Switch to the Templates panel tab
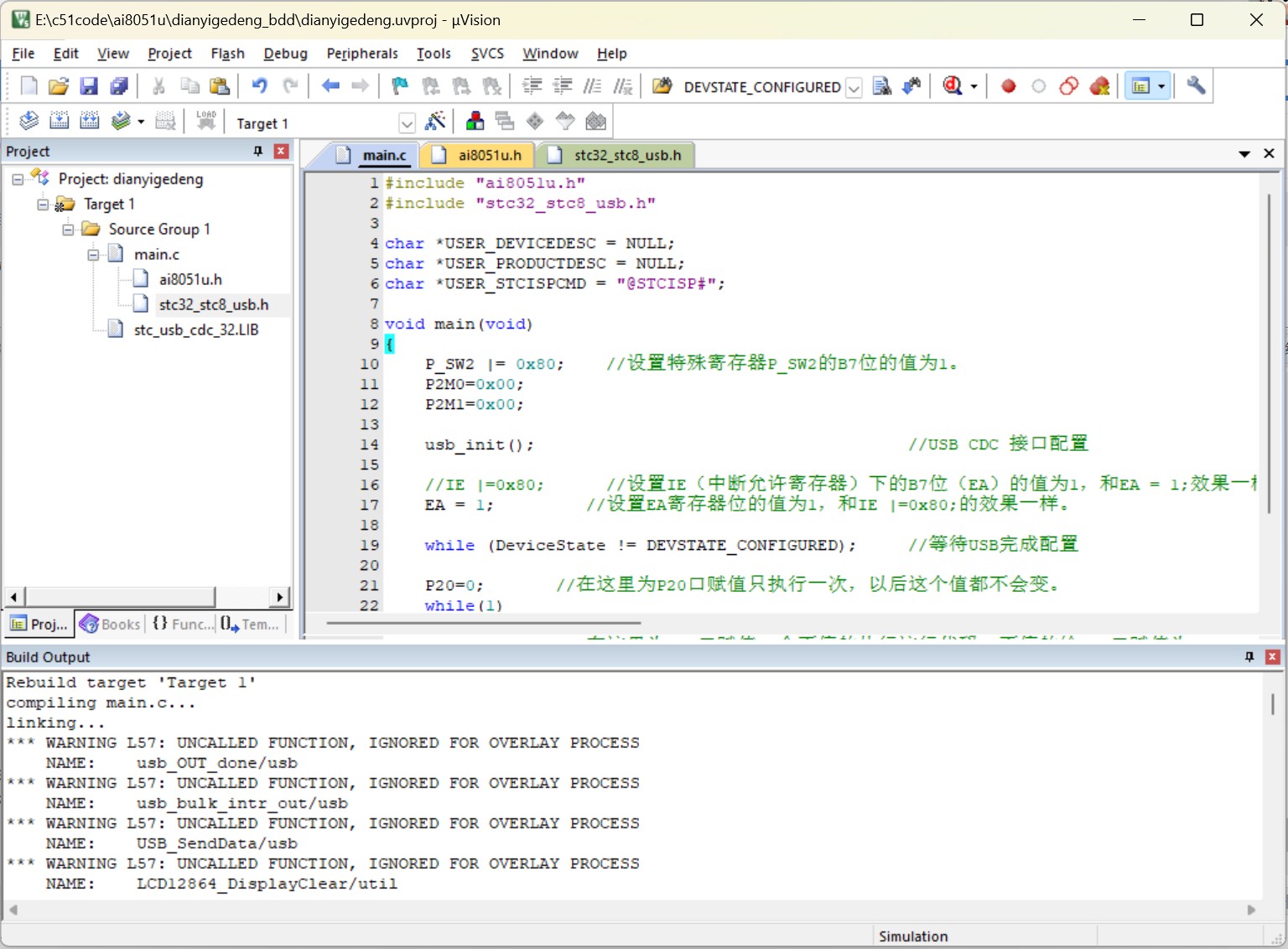 [250, 624]
